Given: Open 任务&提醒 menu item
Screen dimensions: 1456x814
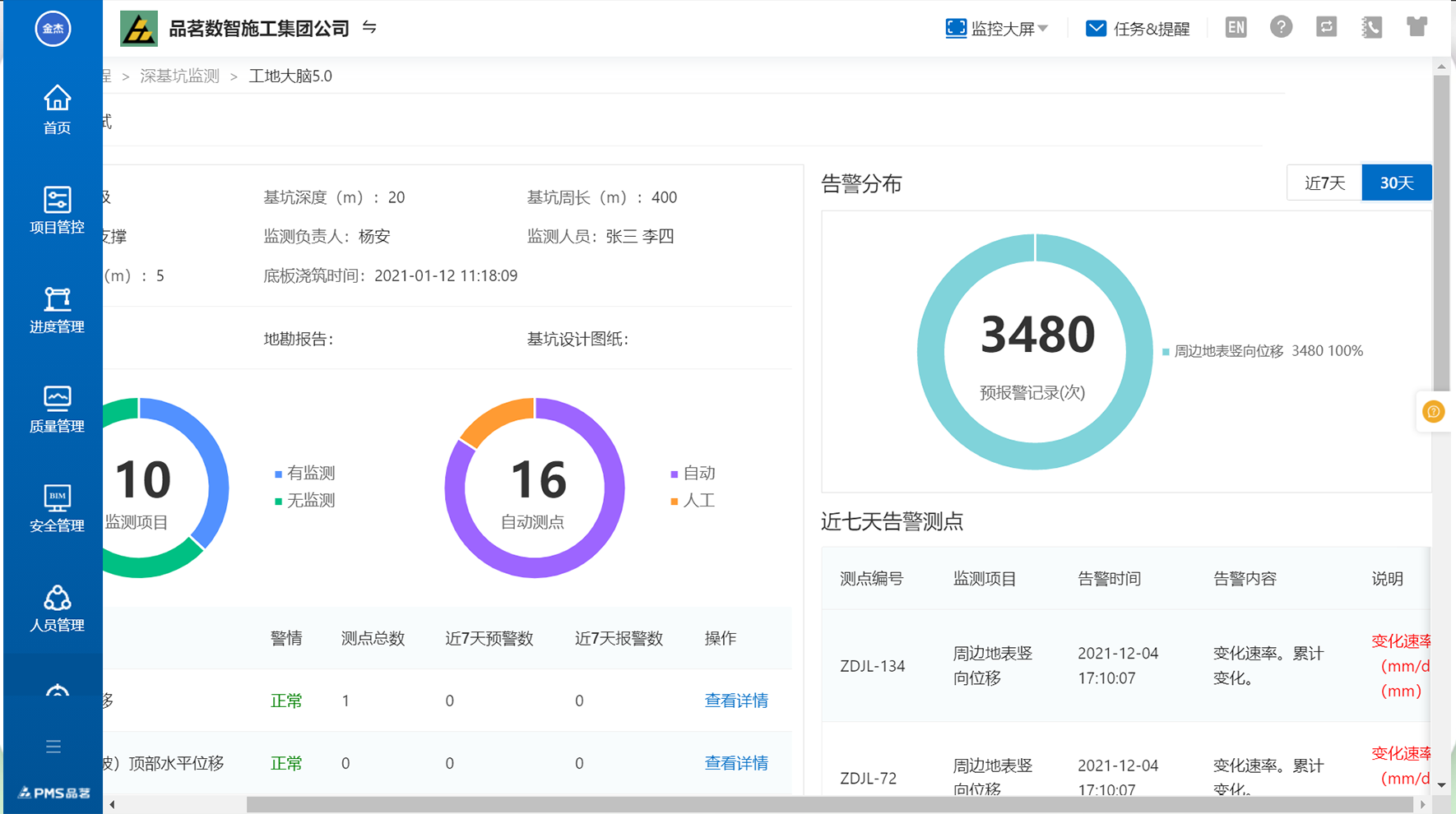Looking at the screenshot, I should pos(1151,29).
